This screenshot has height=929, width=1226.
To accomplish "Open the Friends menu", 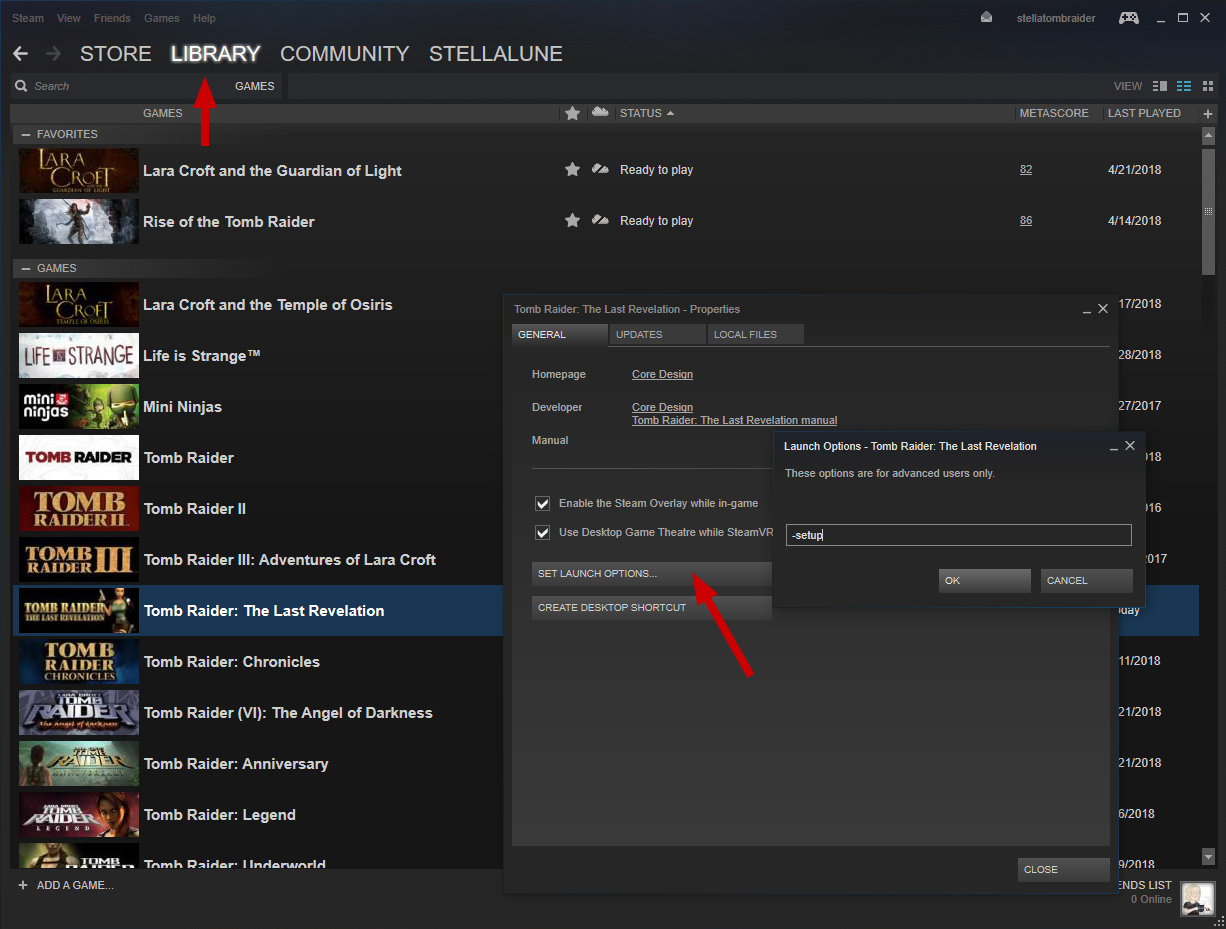I will click(112, 18).
